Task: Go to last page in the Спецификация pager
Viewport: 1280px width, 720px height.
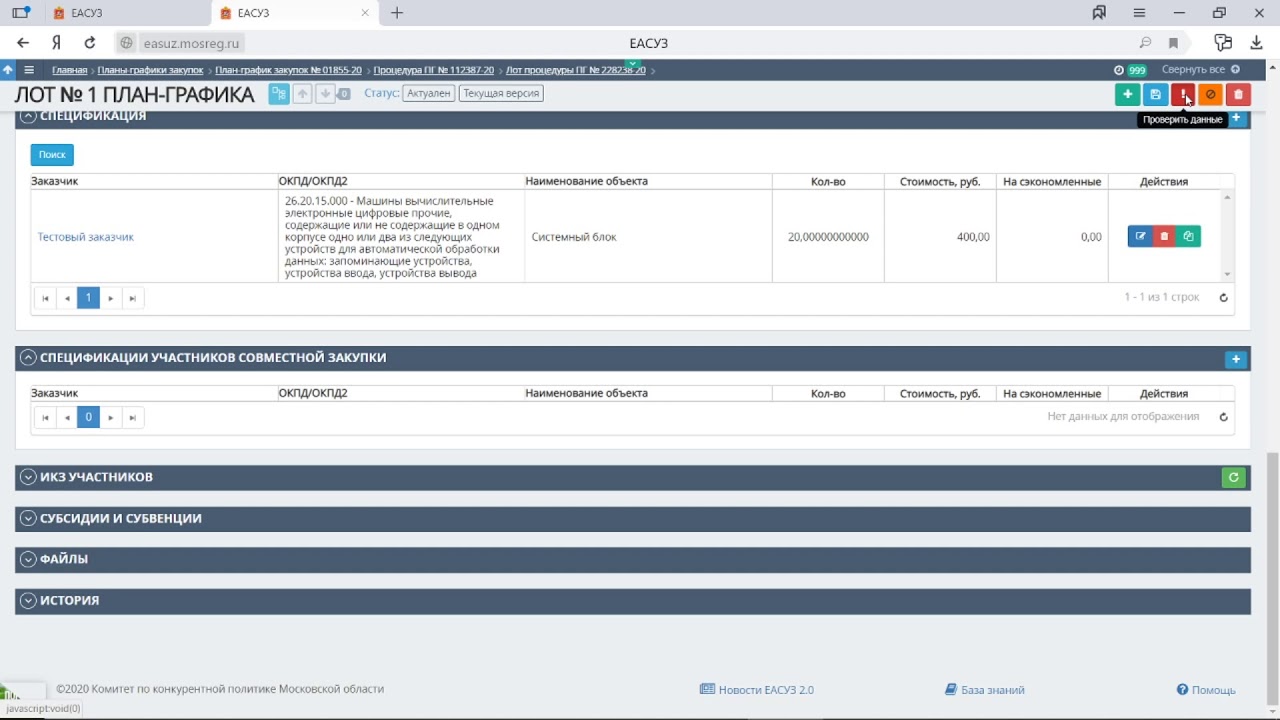Action: point(132,298)
